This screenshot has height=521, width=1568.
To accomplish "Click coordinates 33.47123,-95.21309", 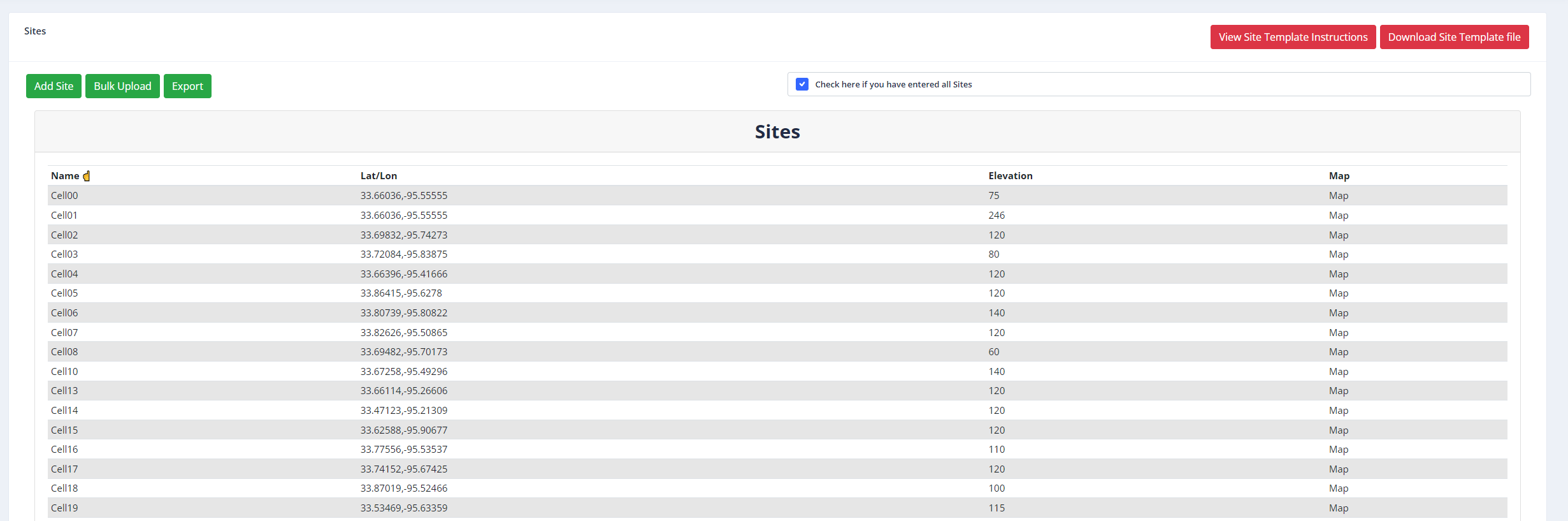I will point(404,411).
